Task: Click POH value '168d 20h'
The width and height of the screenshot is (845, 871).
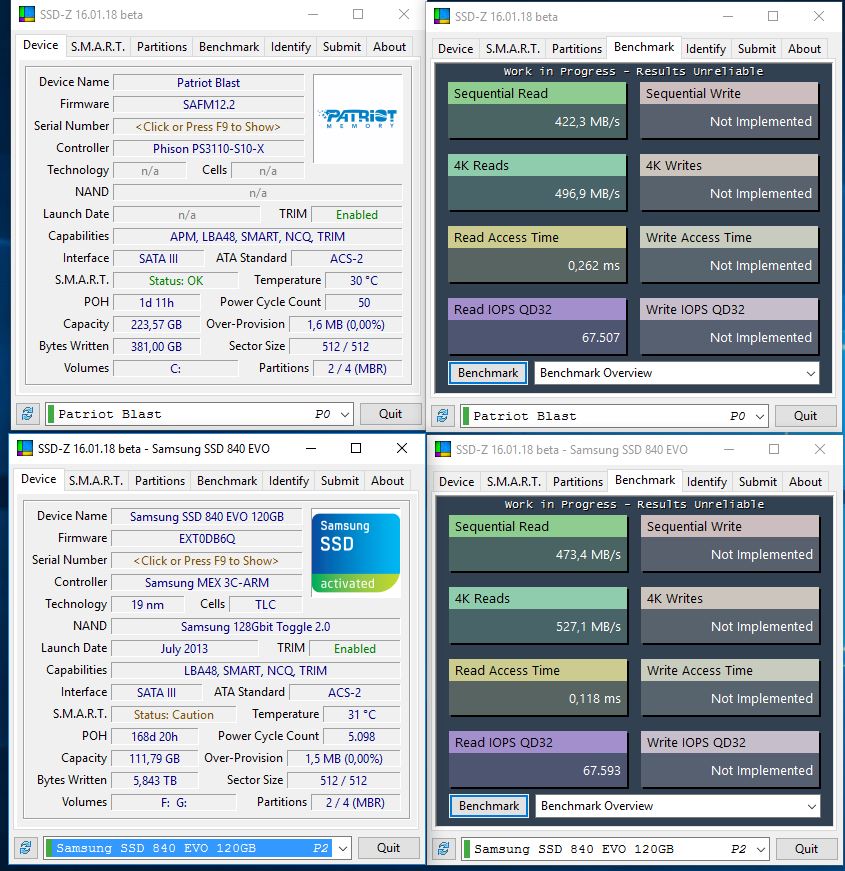Action: click(x=154, y=737)
